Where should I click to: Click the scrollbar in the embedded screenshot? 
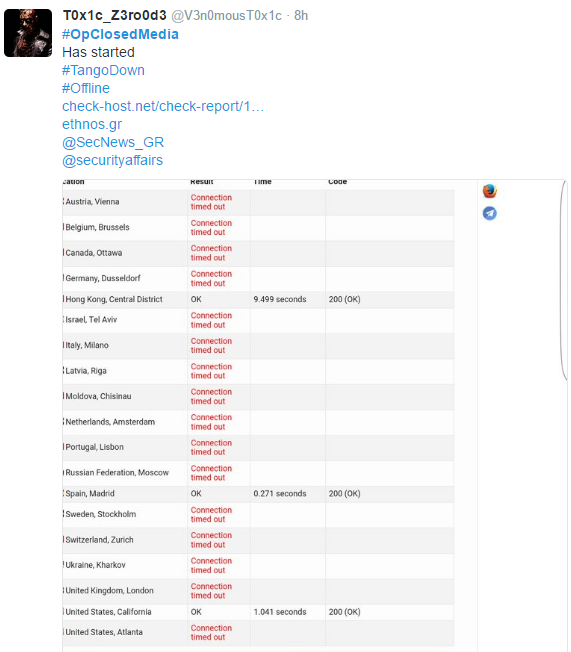click(564, 279)
